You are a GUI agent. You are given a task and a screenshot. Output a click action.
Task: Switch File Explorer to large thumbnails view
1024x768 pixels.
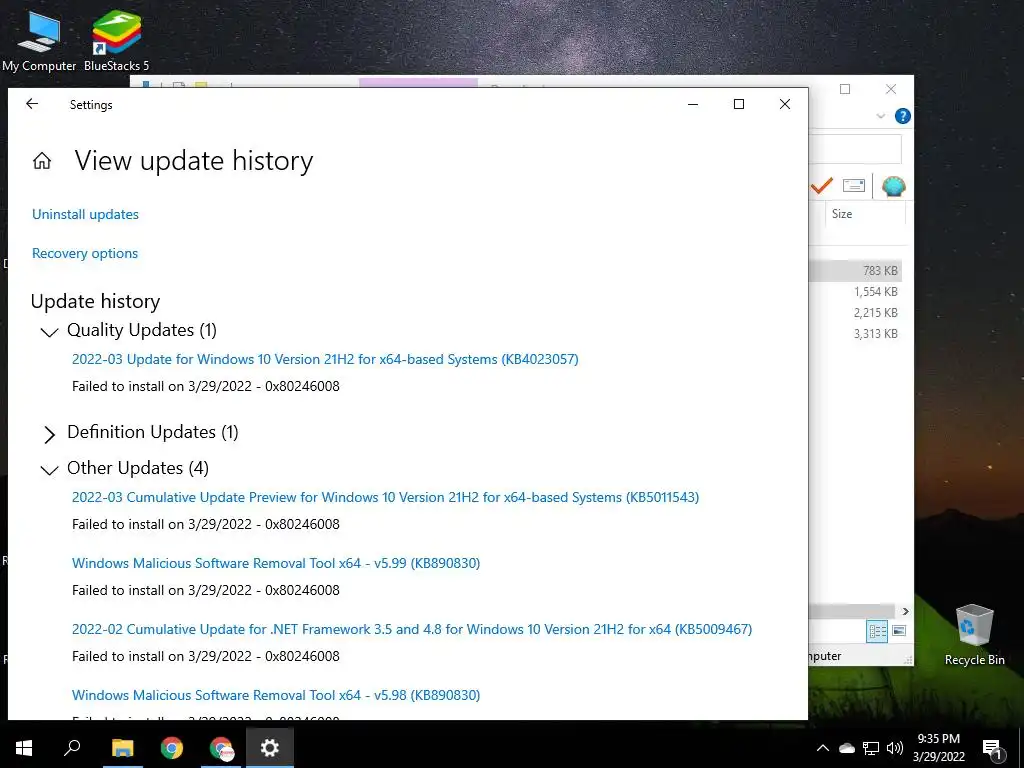pos(899,631)
